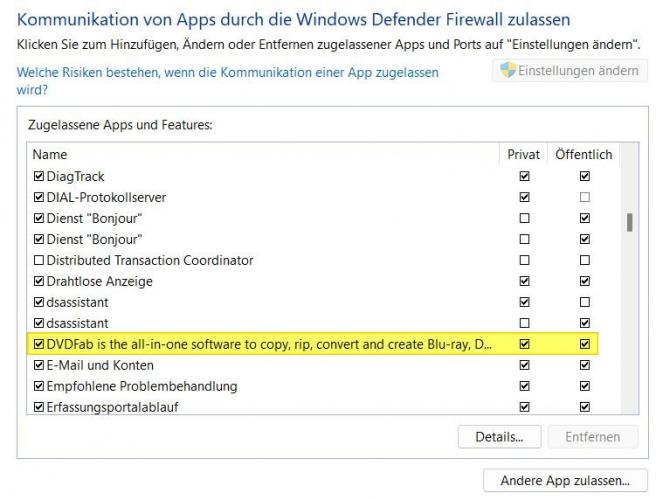Toggle the DiagTrack name checkbox

tap(39, 176)
